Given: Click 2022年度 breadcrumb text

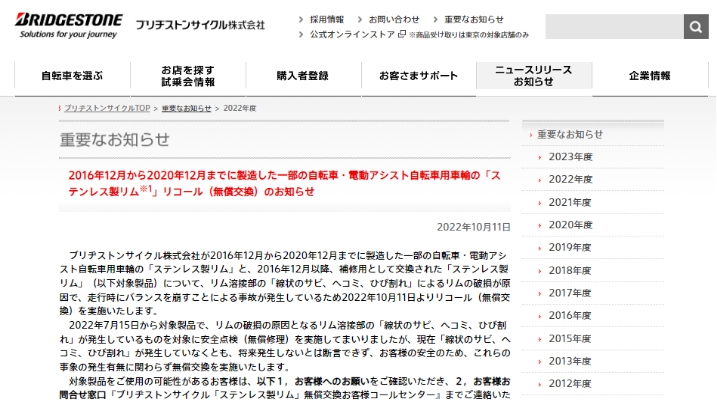Looking at the screenshot, I should tap(240, 108).
